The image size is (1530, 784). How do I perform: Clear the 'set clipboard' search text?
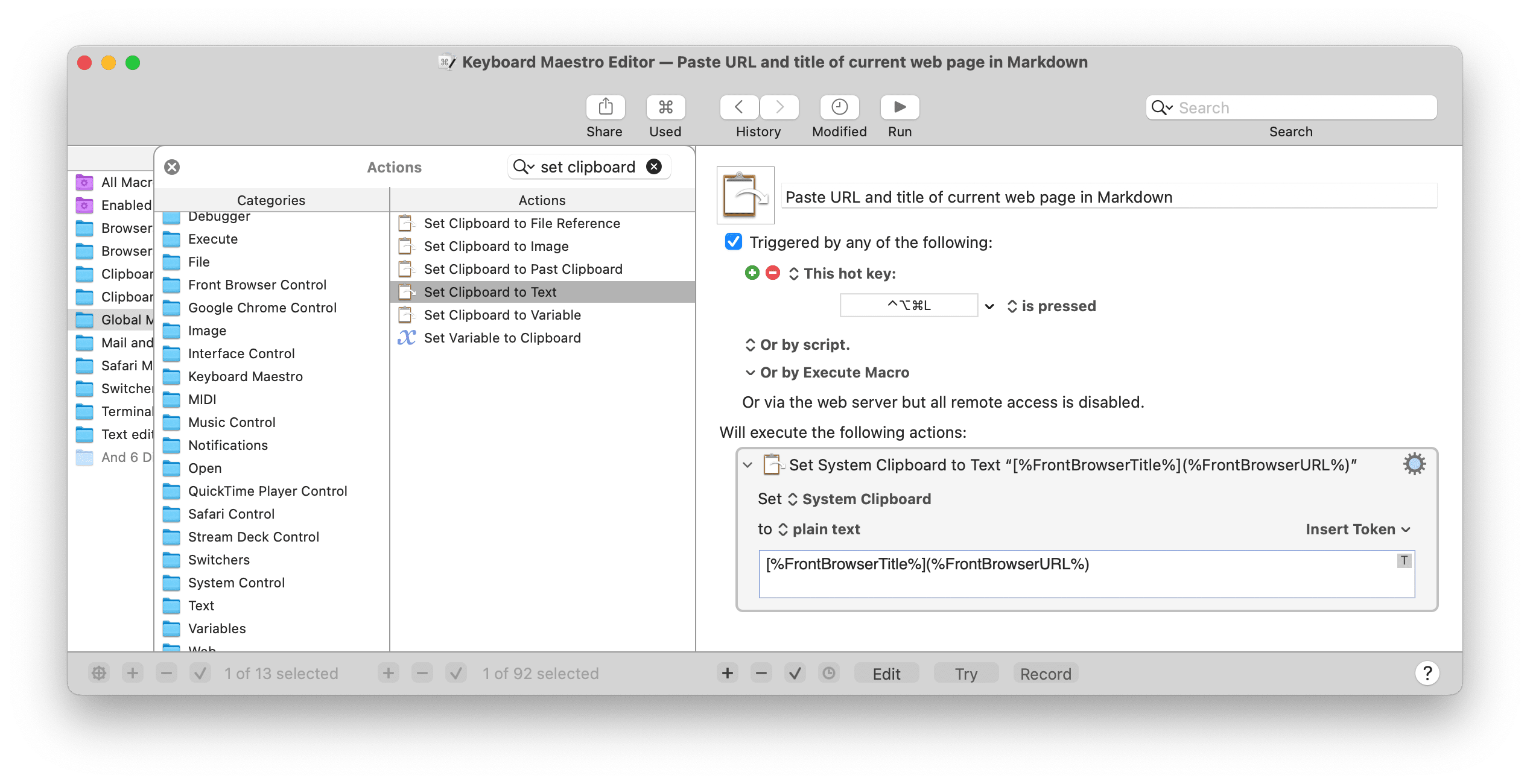[654, 166]
